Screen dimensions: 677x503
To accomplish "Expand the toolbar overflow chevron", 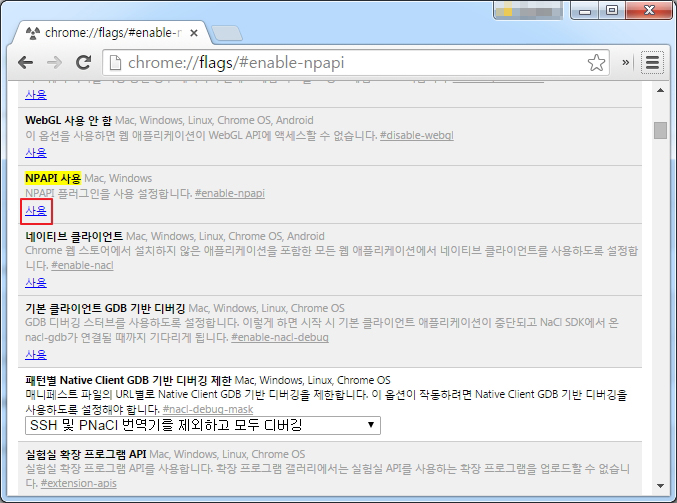I will click(x=626, y=63).
